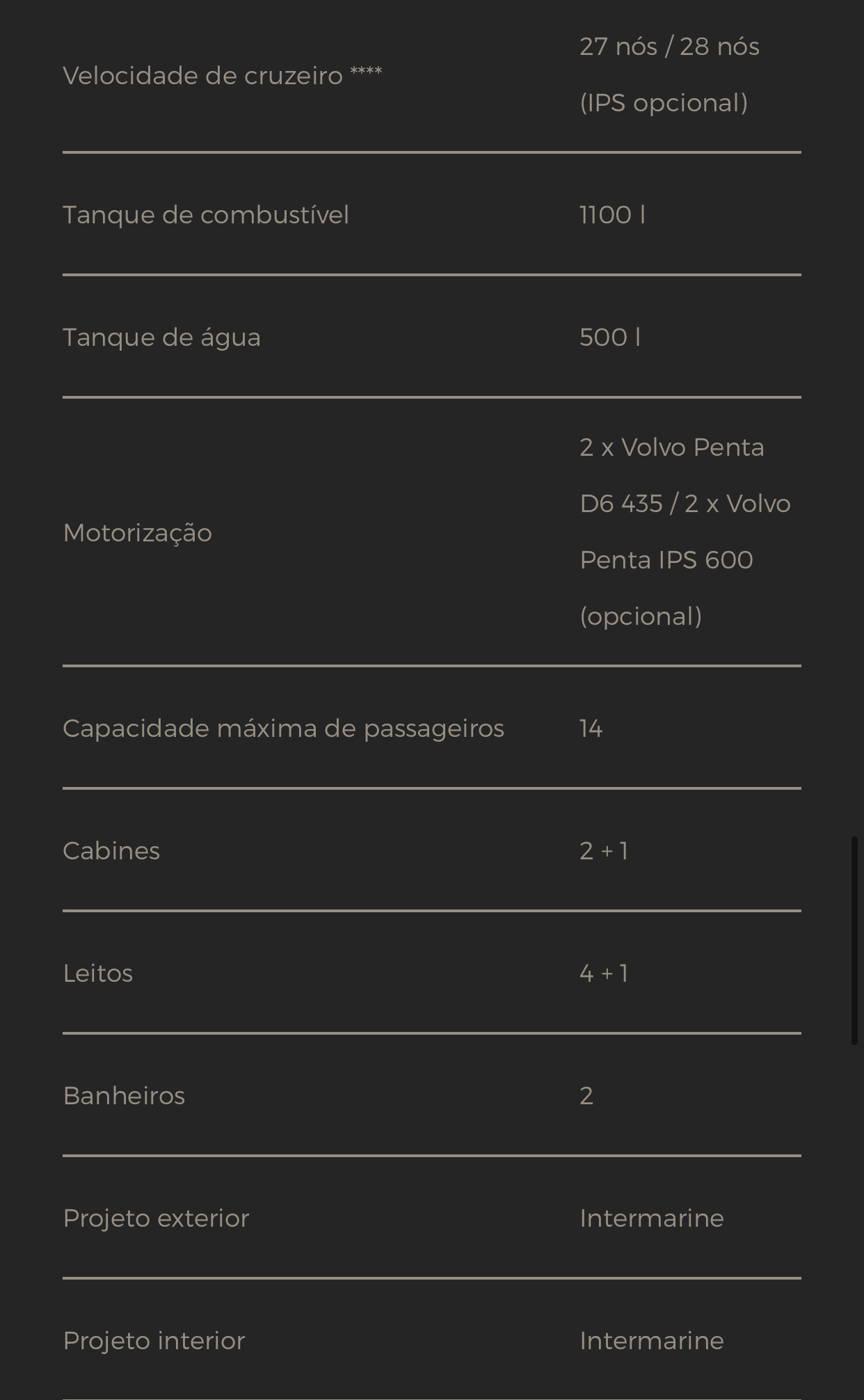
Task: Click "Intermarine" in the Projeto exterior row
Action: pyautogui.click(x=651, y=1218)
